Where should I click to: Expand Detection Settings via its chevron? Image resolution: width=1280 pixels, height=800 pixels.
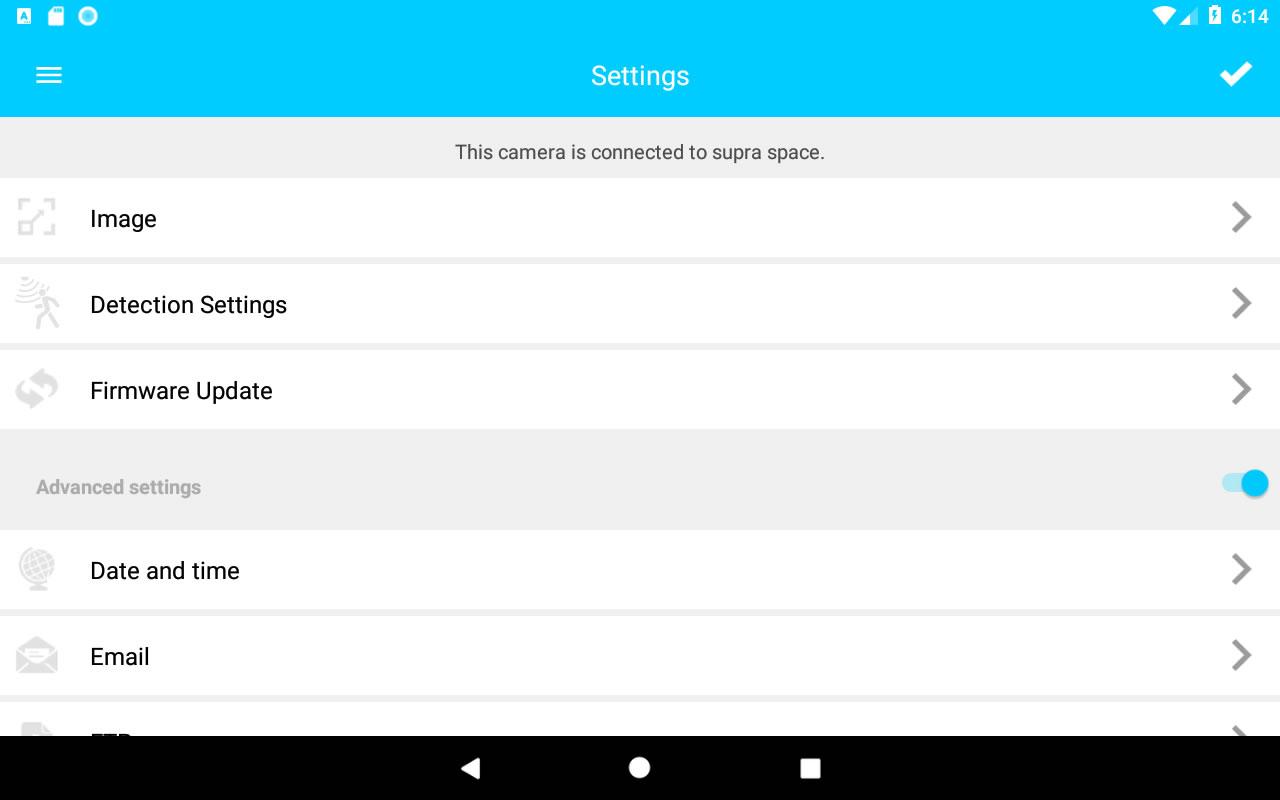(1241, 303)
